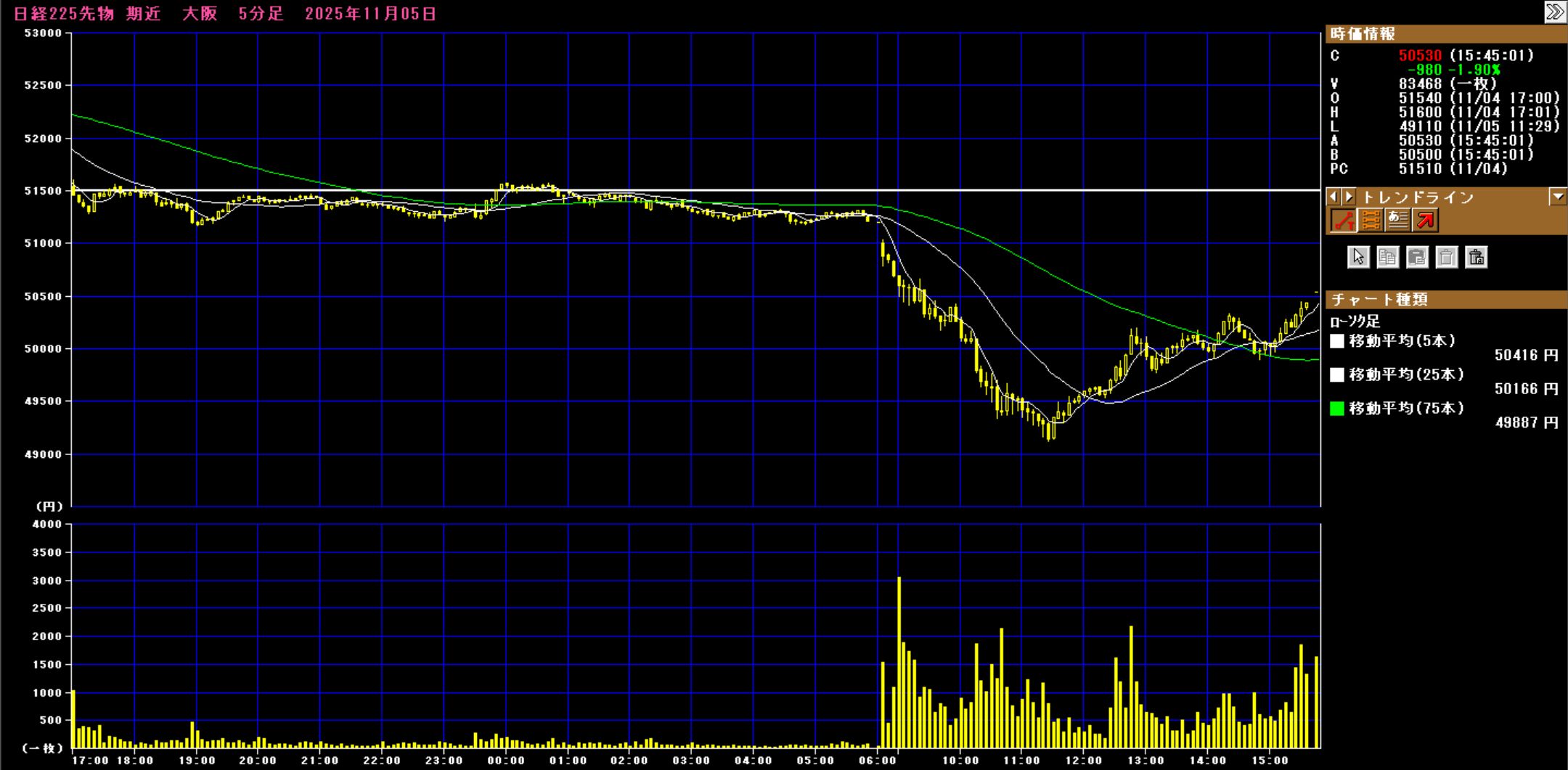The image size is (1568, 770).
Task: Select the red arrow drawing tool
Action: [1425, 220]
